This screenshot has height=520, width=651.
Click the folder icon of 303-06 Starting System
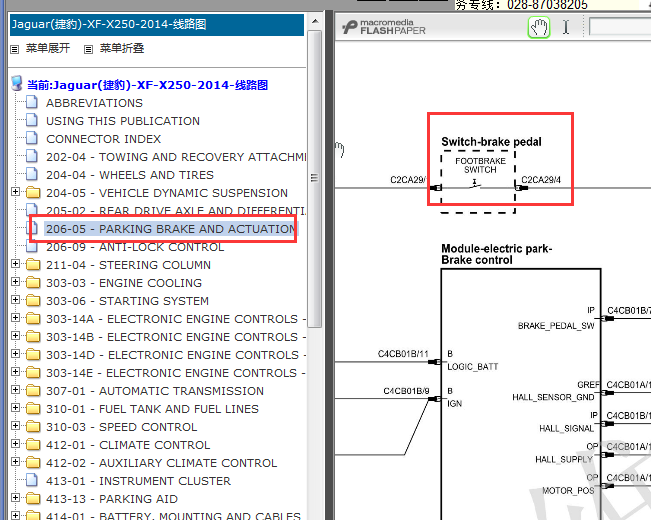(33, 300)
